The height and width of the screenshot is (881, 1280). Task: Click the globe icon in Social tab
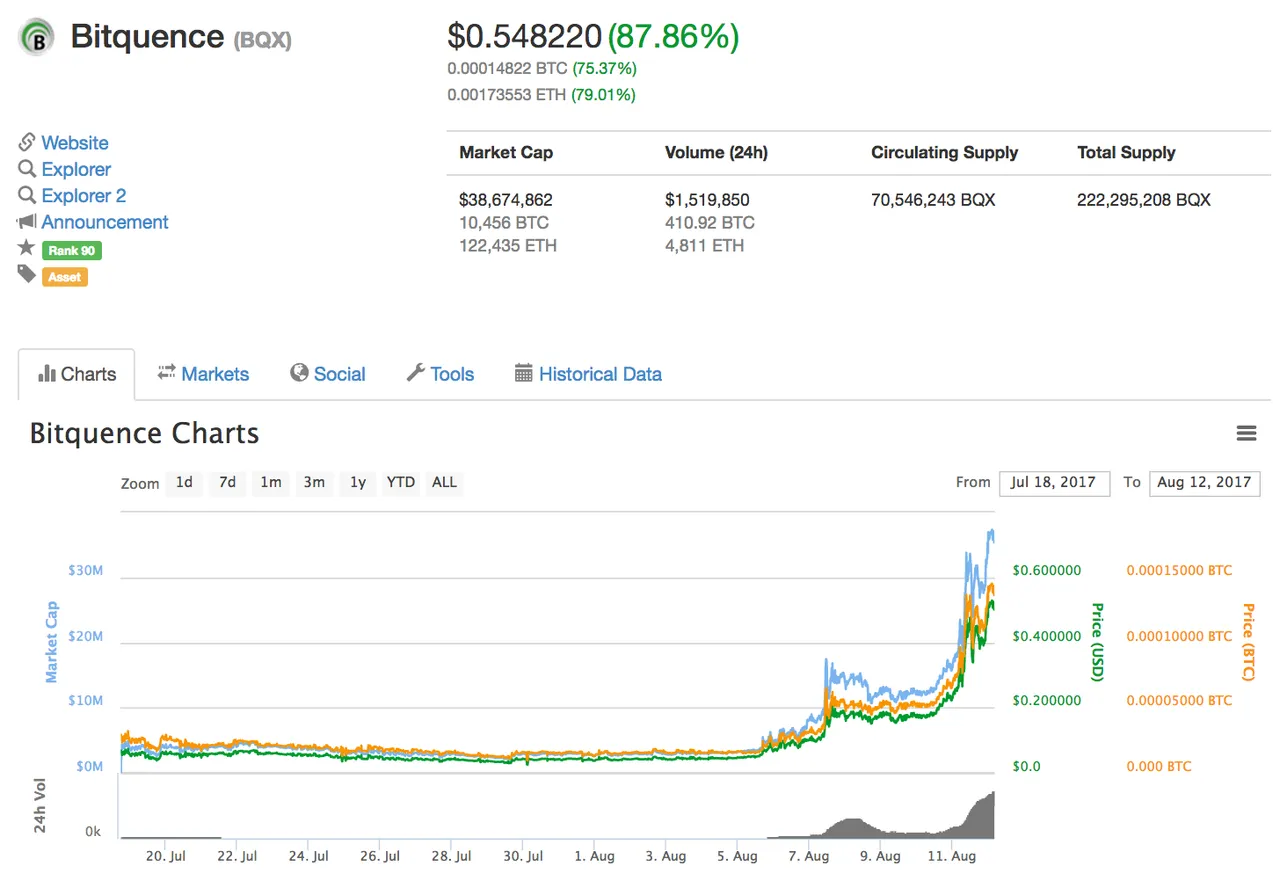(x=299, y=373)
